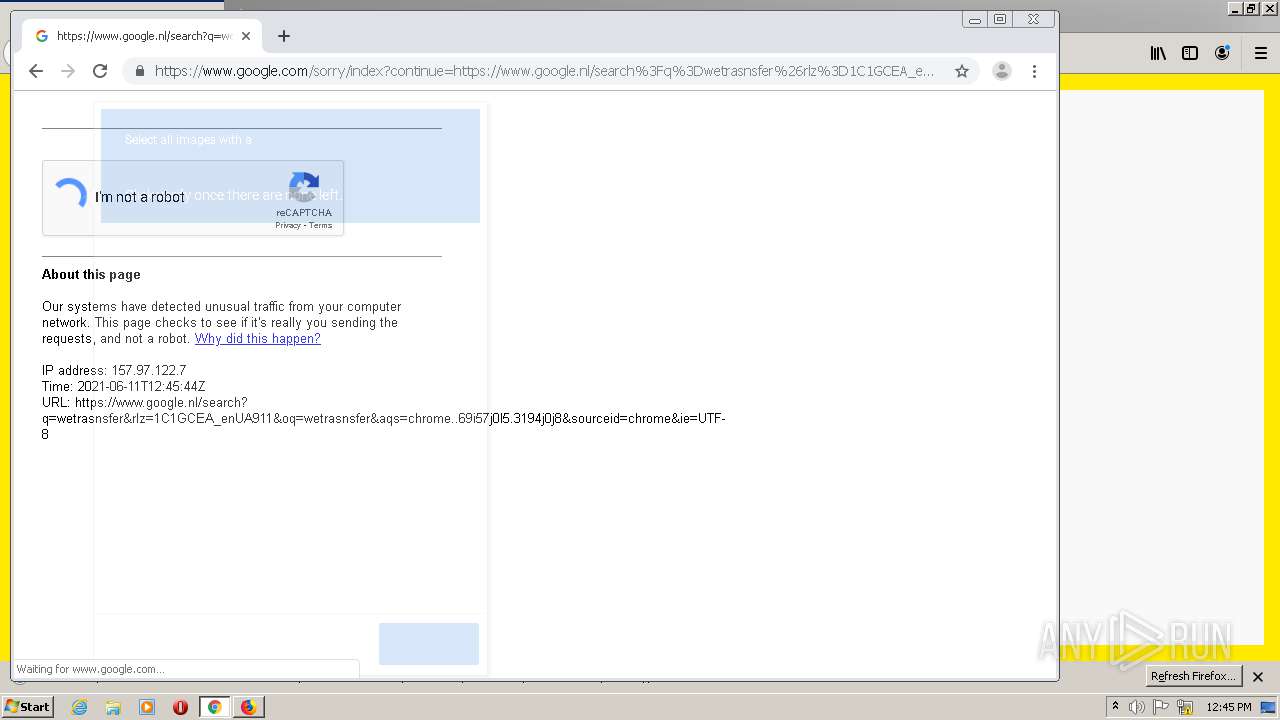Switch to Chrome in the taskbar
The height and width of the screenshot is (720, 1280).
(x=214, y=707)
